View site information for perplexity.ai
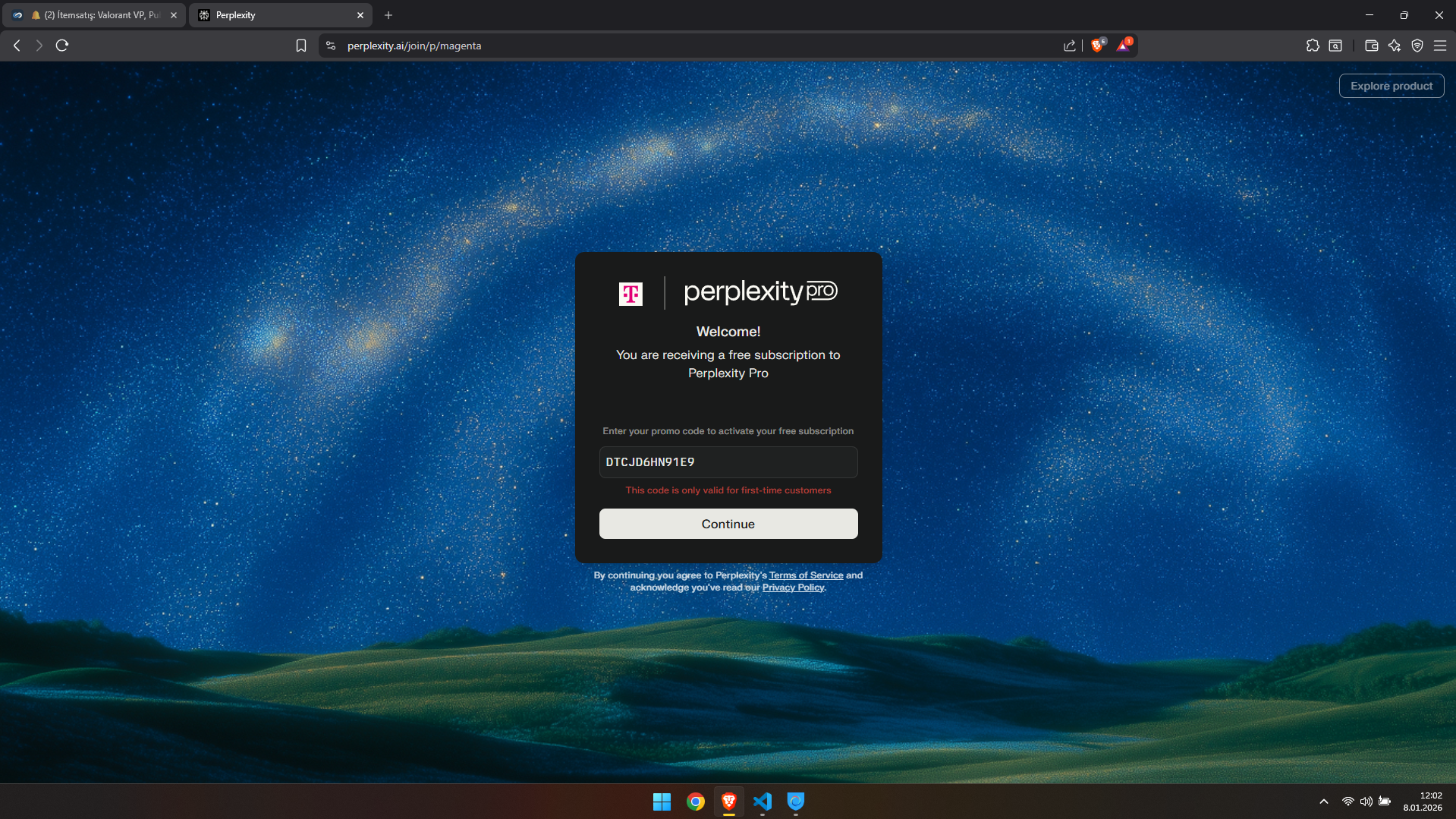 click(x=331, y=46)
